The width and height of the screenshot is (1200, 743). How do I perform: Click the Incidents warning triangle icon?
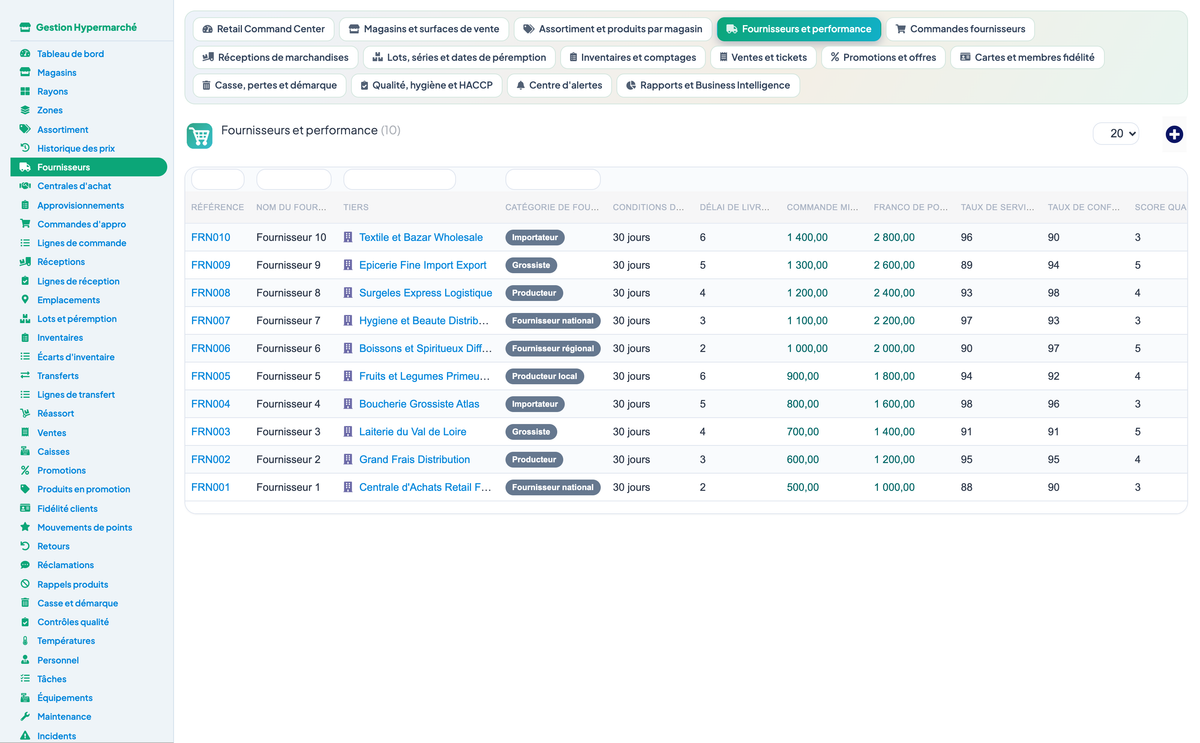point(25,736)
